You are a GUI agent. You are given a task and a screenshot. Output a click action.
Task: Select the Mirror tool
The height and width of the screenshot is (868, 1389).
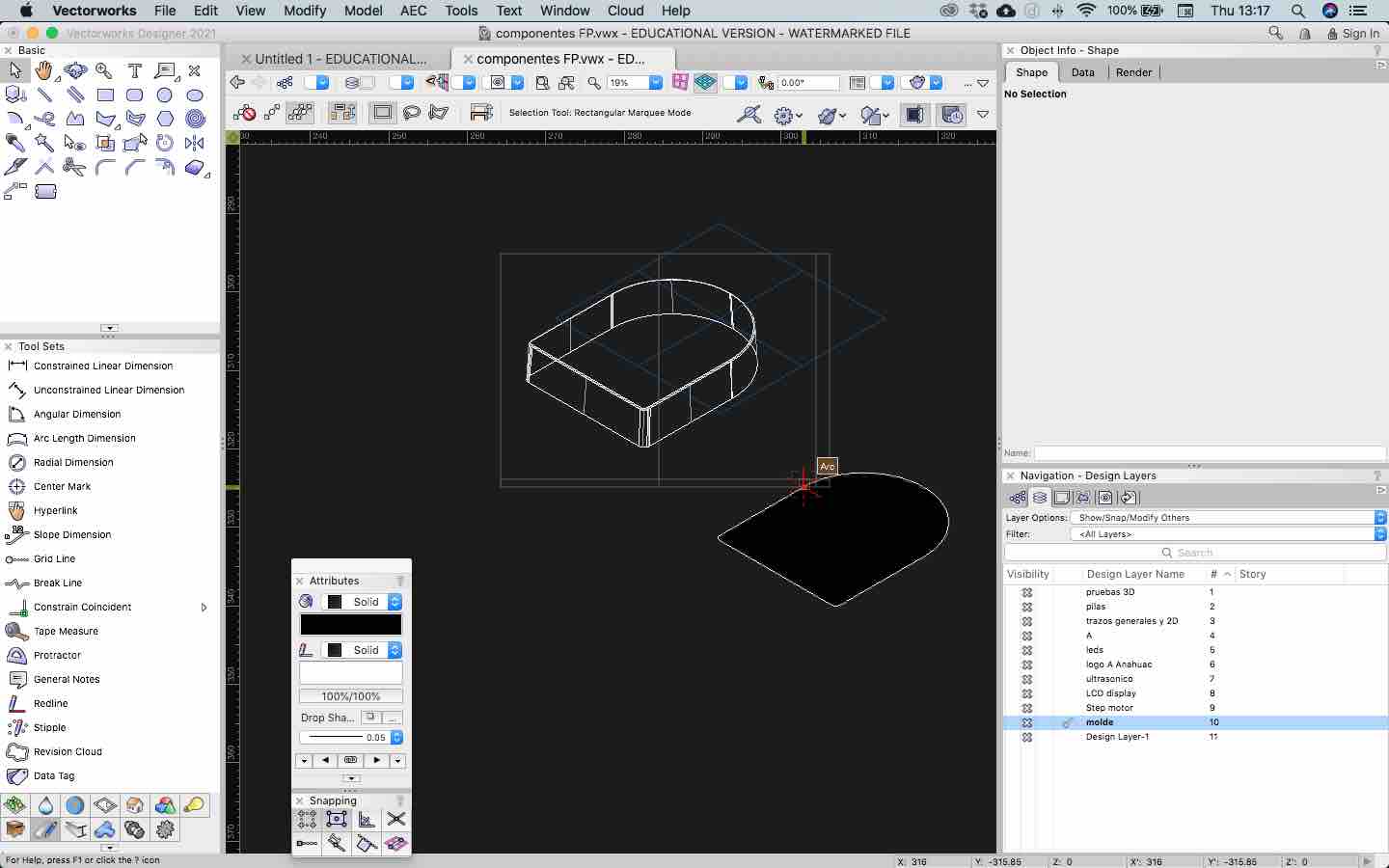tap(195, 143)
